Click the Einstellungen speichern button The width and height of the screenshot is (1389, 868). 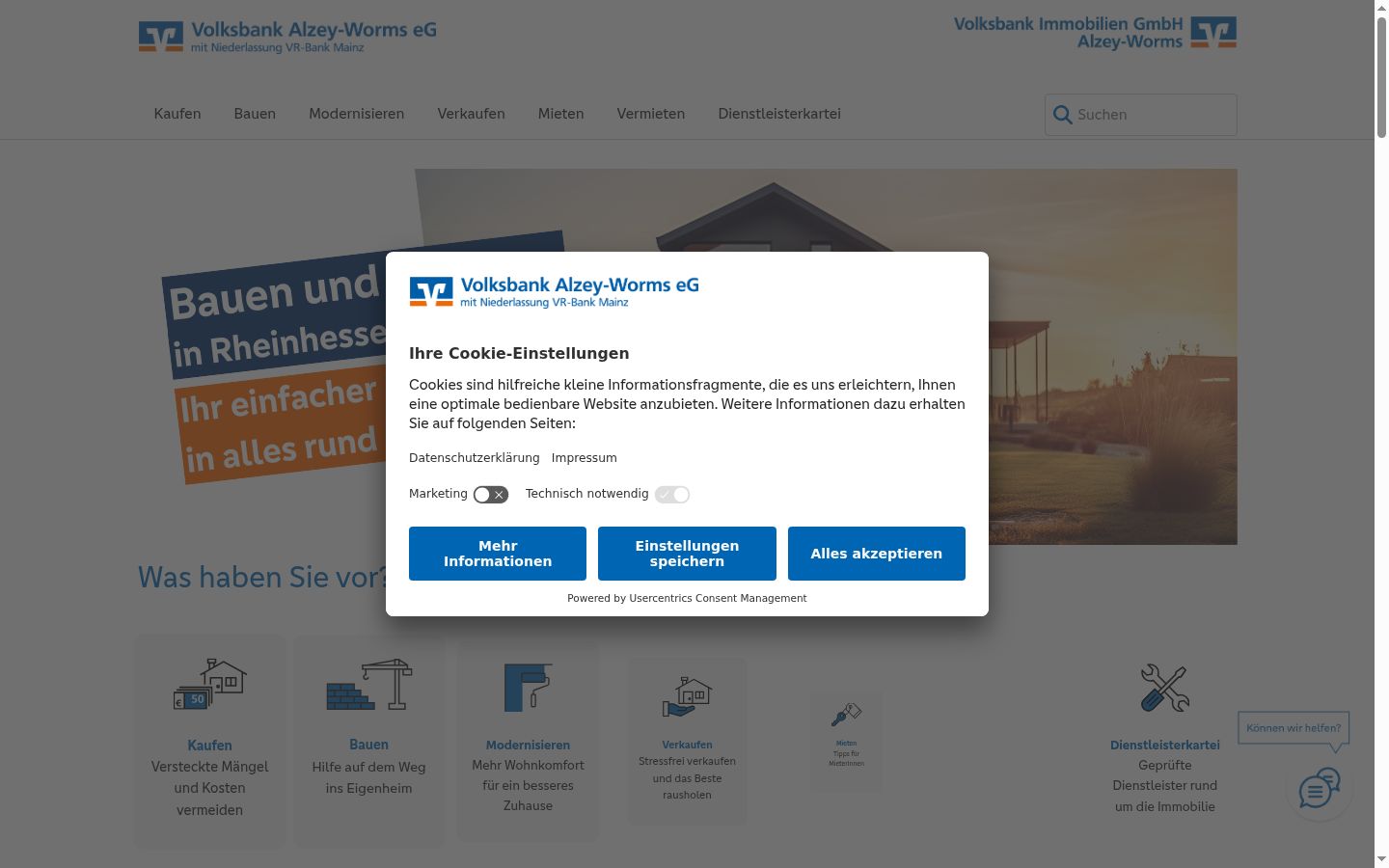point(687,554)
